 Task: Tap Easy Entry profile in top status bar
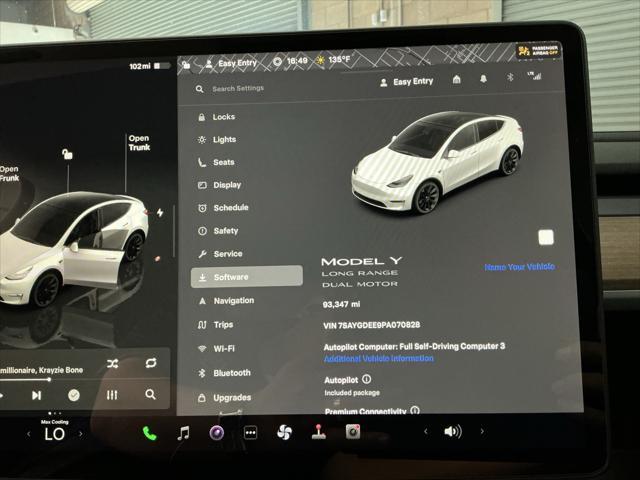coord(231,63)
